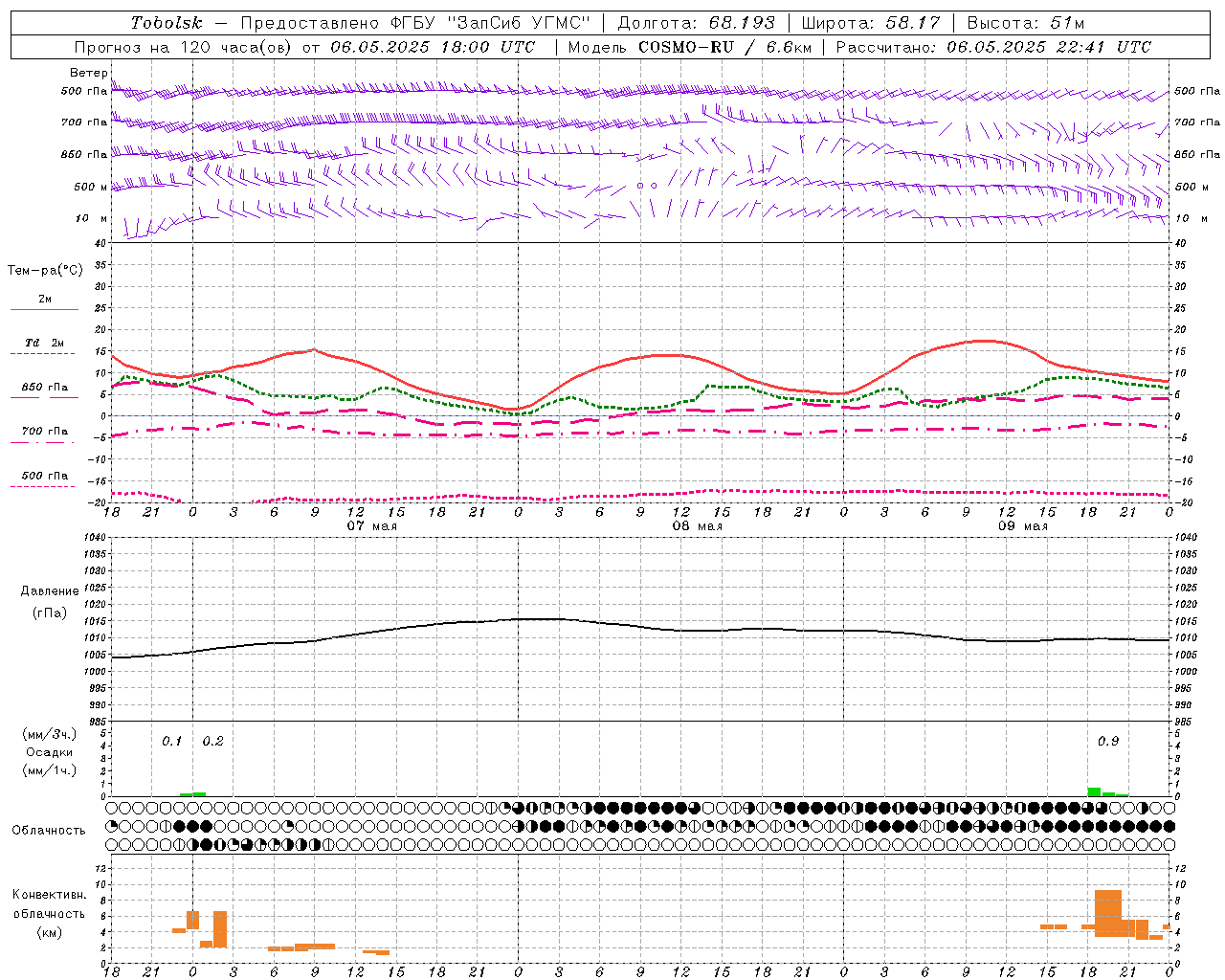Click the (км) unit of convective cloudiness

click(49, 932)
